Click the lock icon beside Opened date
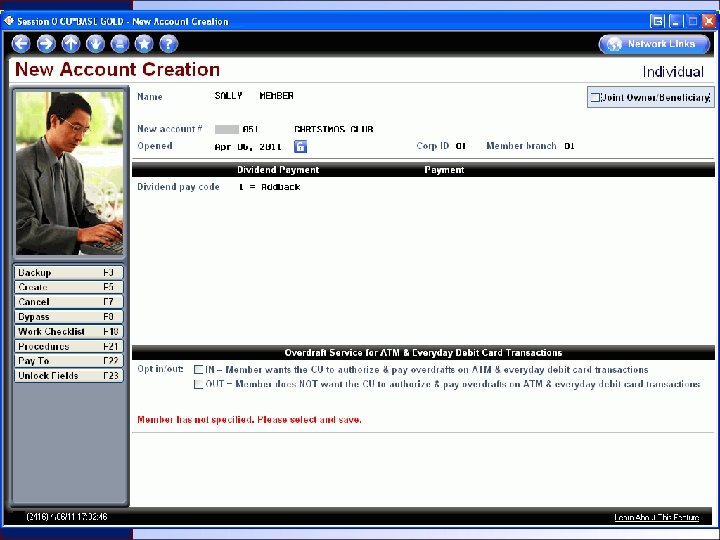Screen dimensions: 720x540 point(300,146)
